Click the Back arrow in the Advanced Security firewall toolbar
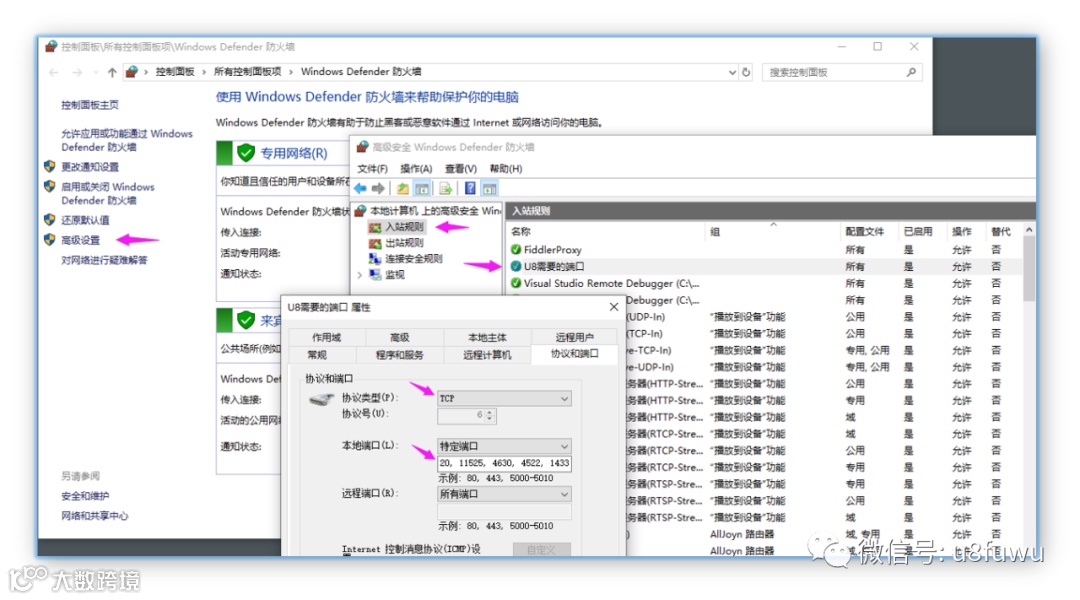Image resolution: width=1080 pixels, height=600 pixels. 360,189
